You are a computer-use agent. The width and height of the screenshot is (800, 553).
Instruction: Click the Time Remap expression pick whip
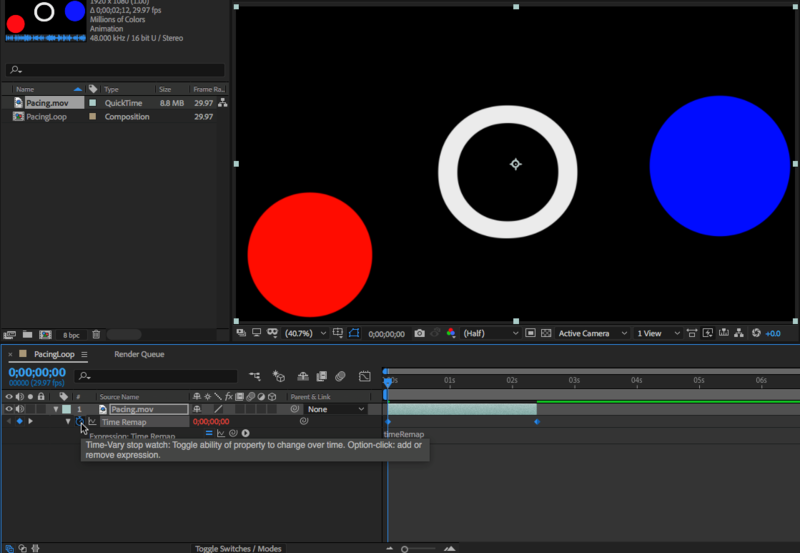click(232, 433)
